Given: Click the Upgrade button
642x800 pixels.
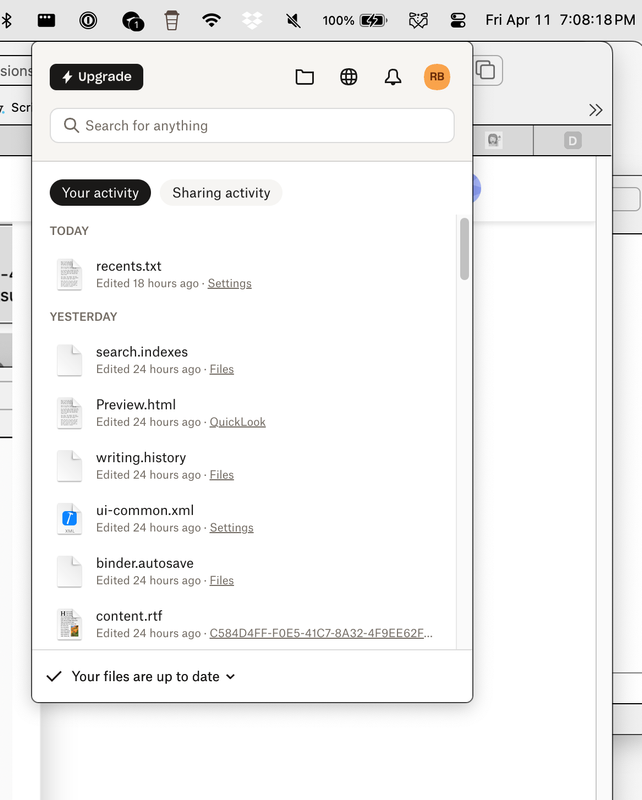Looking at the screenshot, I should pos(96,77).
